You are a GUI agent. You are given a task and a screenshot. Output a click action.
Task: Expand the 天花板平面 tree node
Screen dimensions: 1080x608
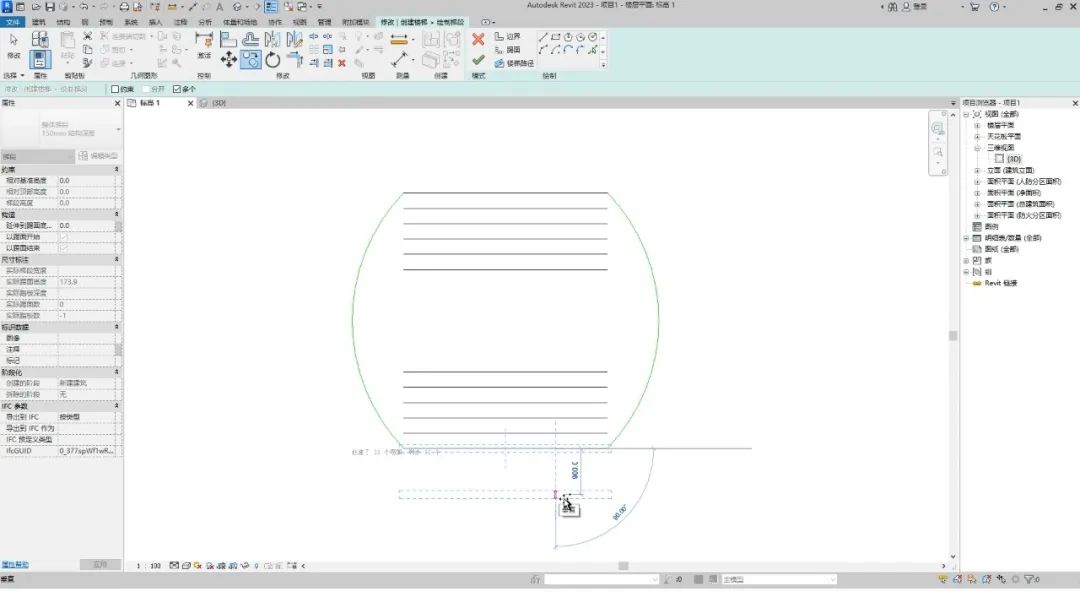click(977, 136)
